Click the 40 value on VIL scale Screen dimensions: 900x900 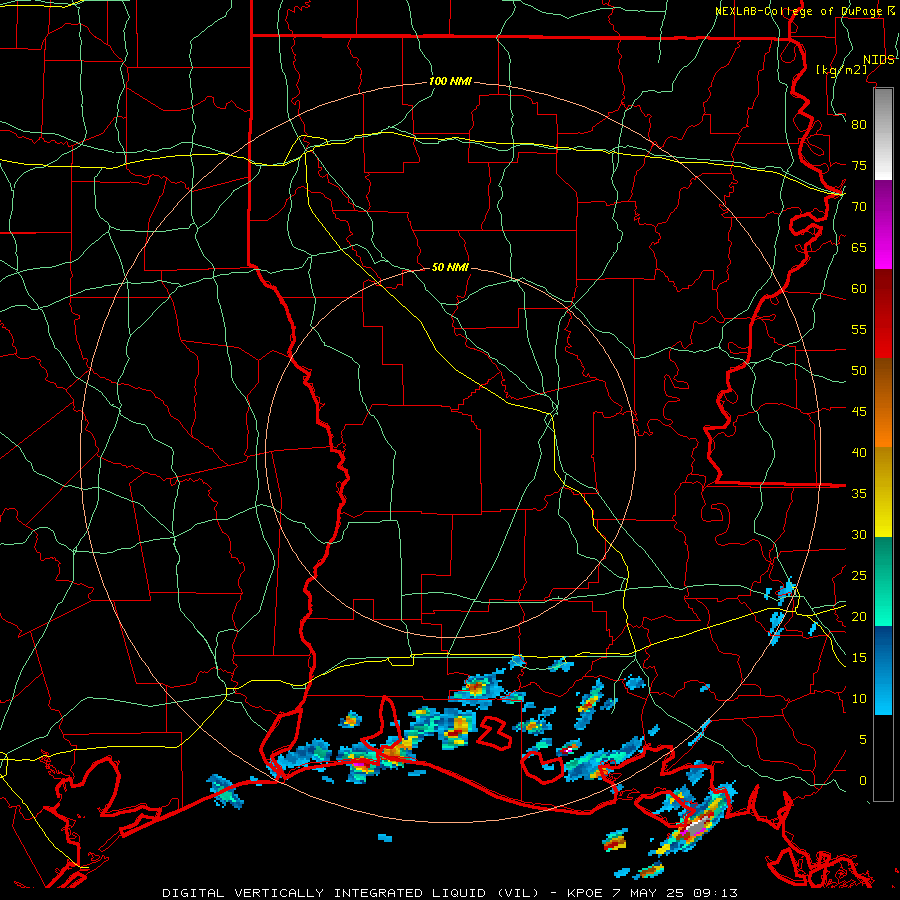(859, 452)
